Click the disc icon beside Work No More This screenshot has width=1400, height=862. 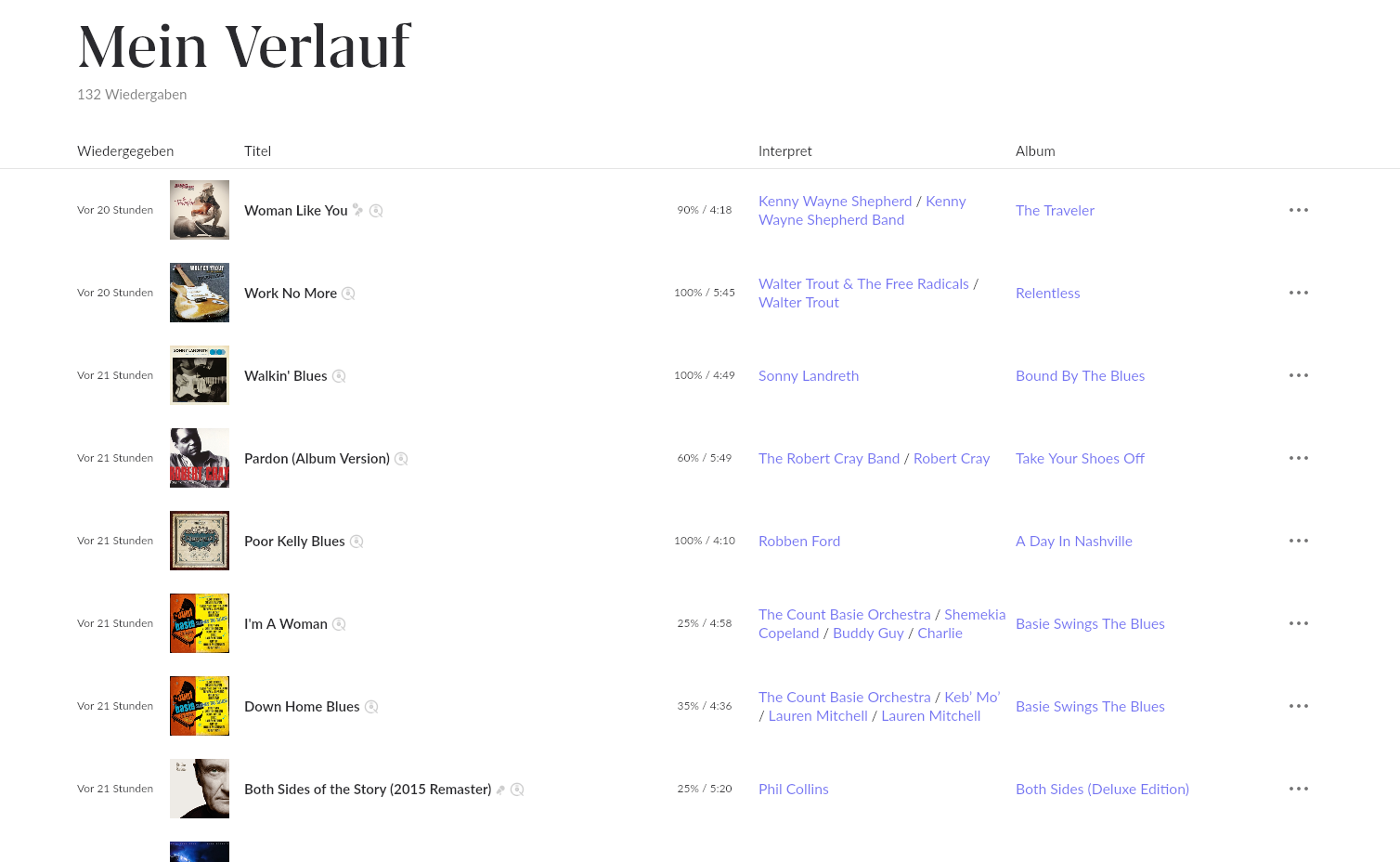(348, 294)
